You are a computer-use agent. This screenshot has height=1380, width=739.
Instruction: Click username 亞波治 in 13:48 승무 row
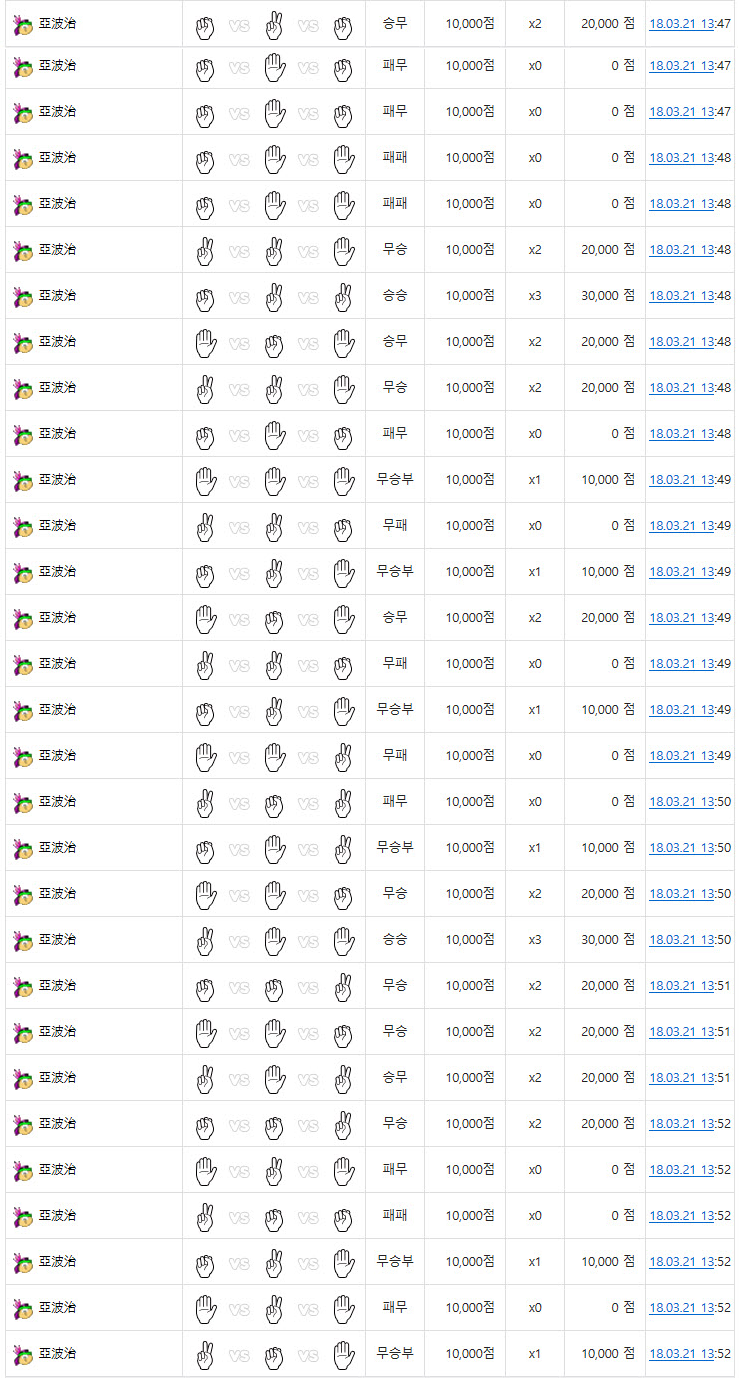(58, 342)
